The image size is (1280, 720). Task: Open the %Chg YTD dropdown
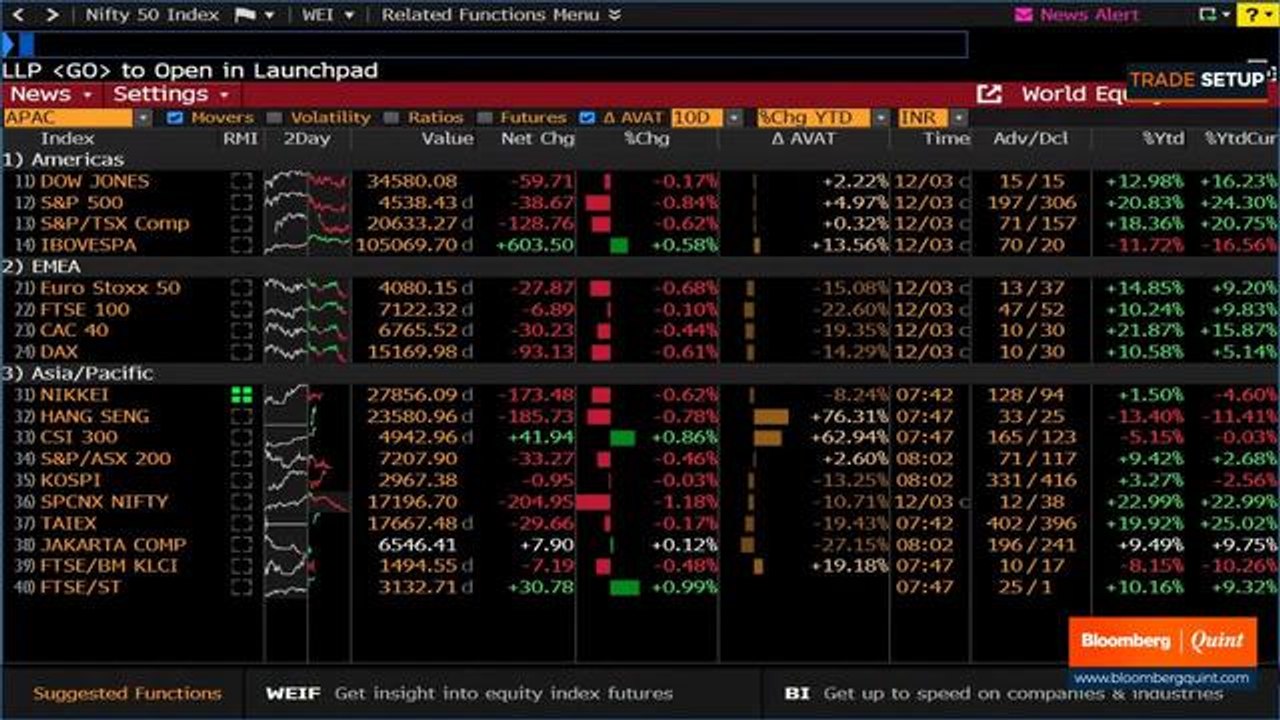click(881, 118)
